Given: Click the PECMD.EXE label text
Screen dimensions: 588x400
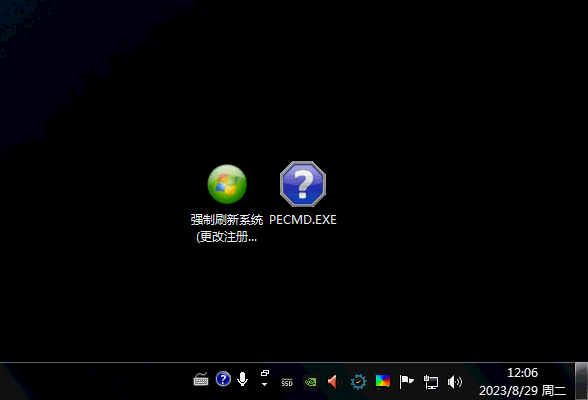Looking at the screenshot, I should click(303, 220).
